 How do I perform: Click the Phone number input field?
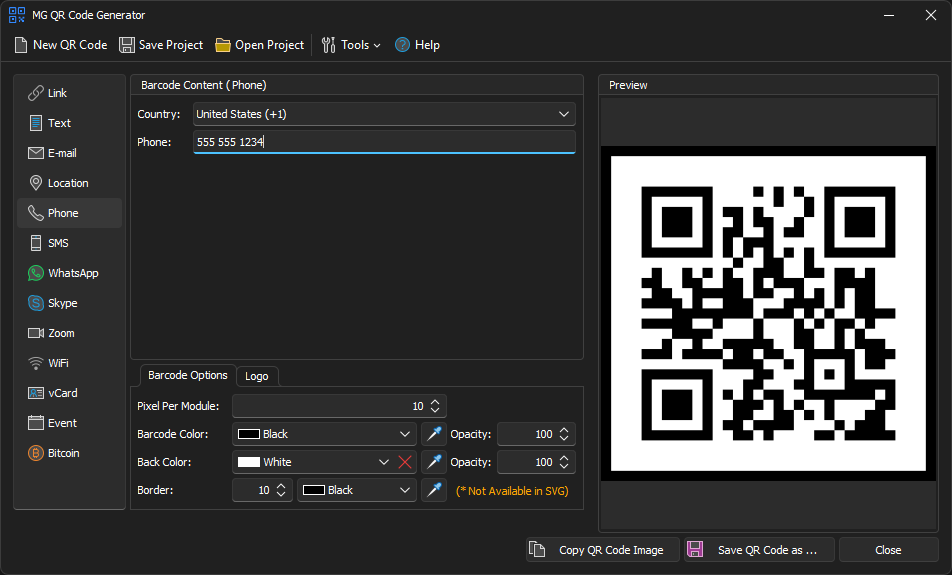click(x=384, y=142)
